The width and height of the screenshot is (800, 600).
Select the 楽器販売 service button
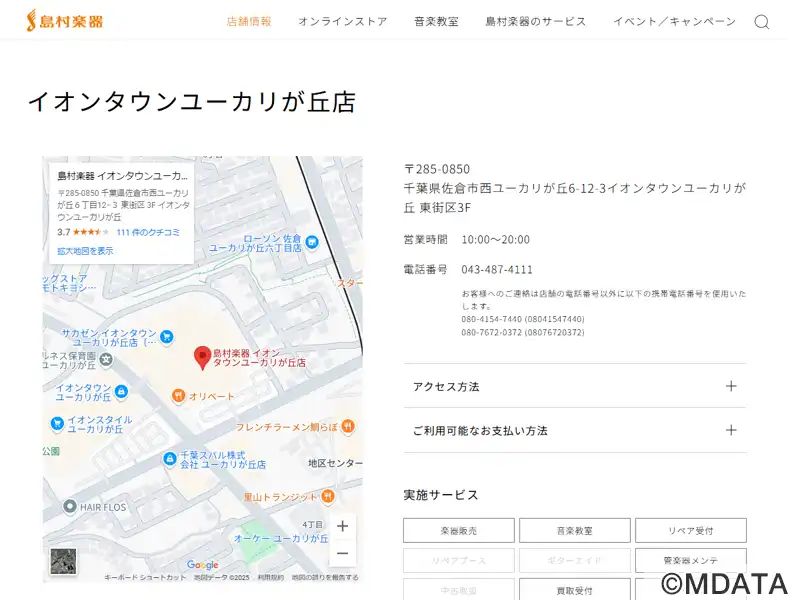coord(459,531)
